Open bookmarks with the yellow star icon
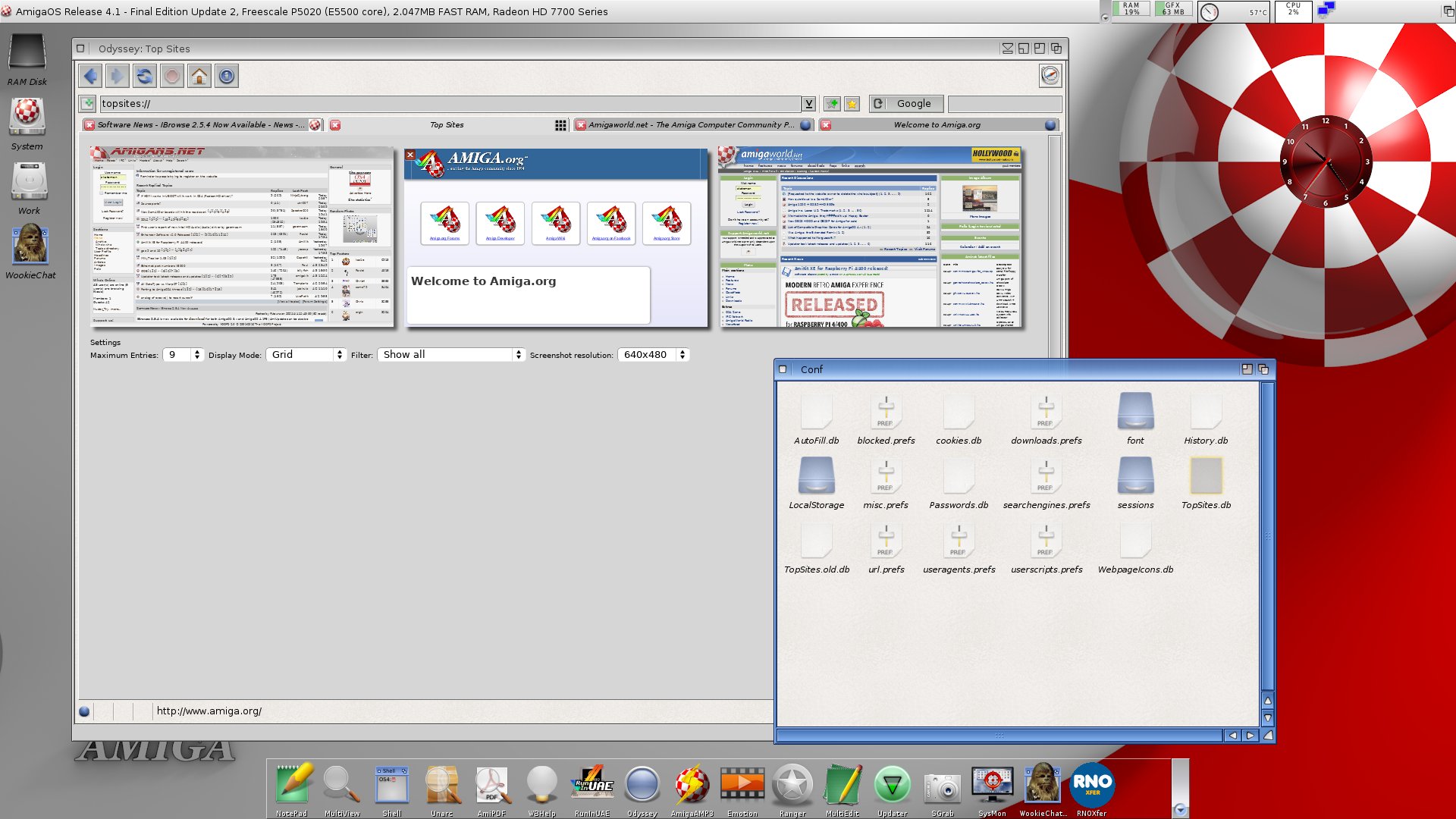The image size is (1456, 819). (852, 104)
